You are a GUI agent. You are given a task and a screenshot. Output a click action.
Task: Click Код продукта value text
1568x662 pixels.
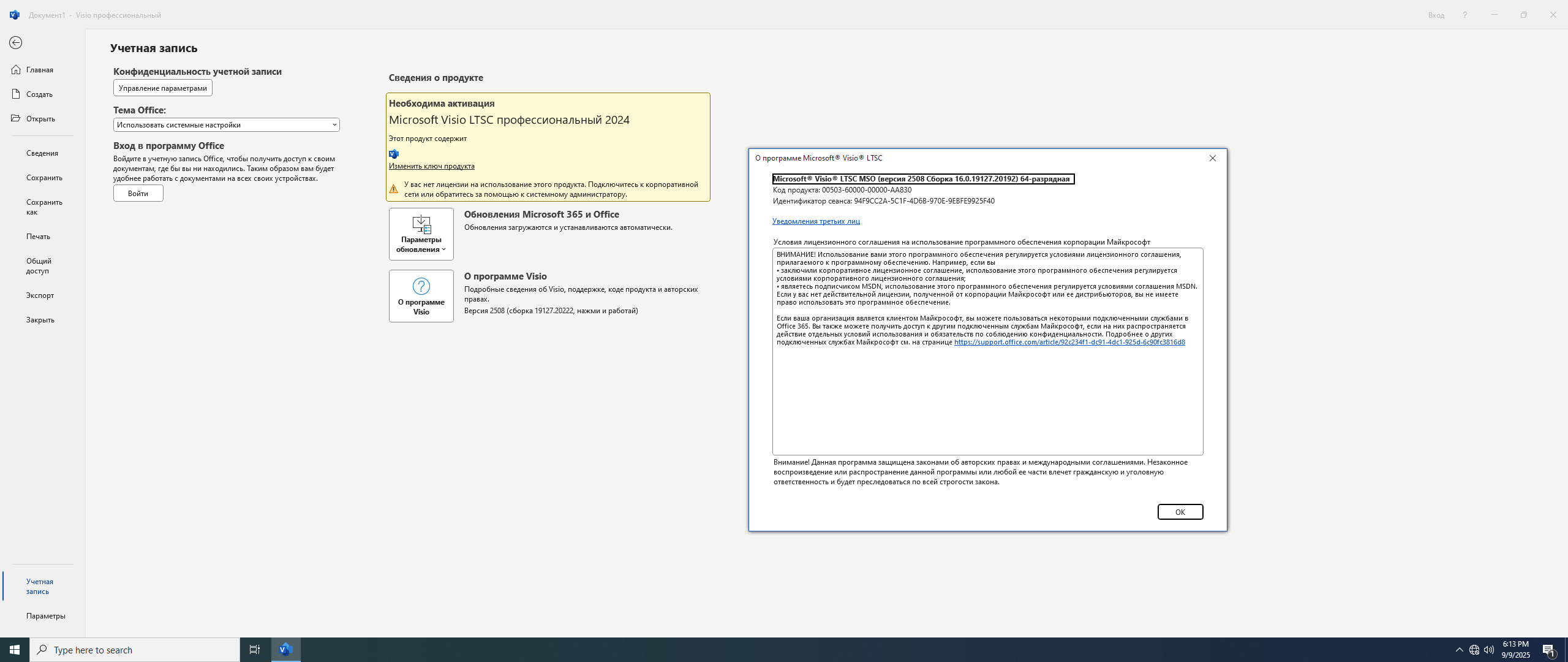click(x=867, y=190)
